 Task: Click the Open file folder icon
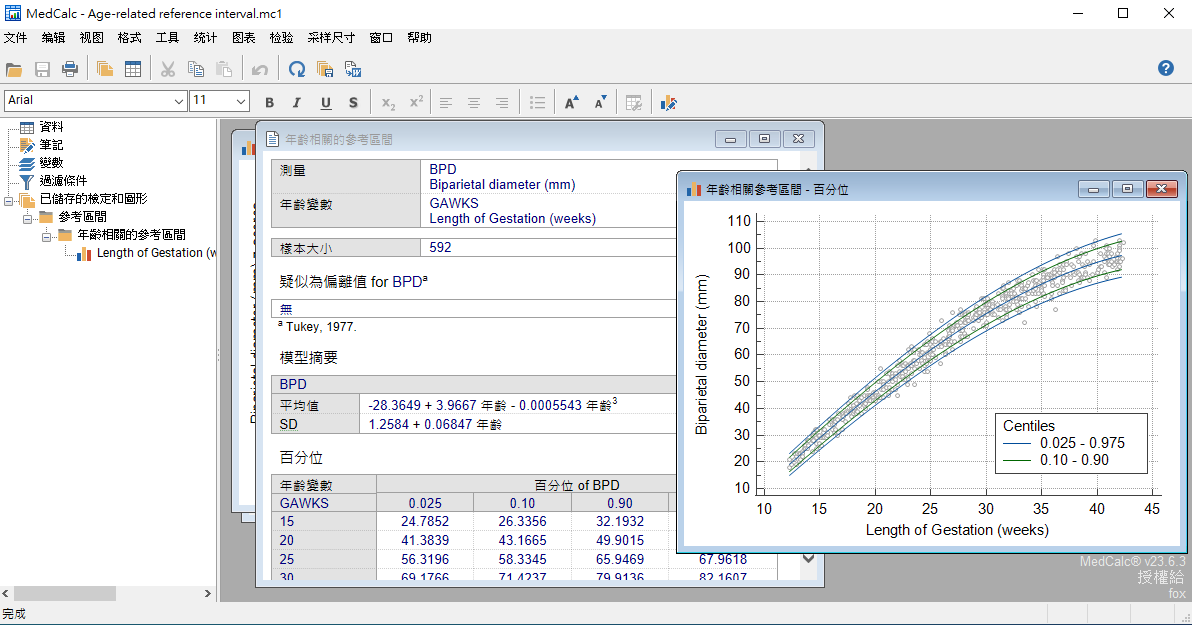point(14,70)
